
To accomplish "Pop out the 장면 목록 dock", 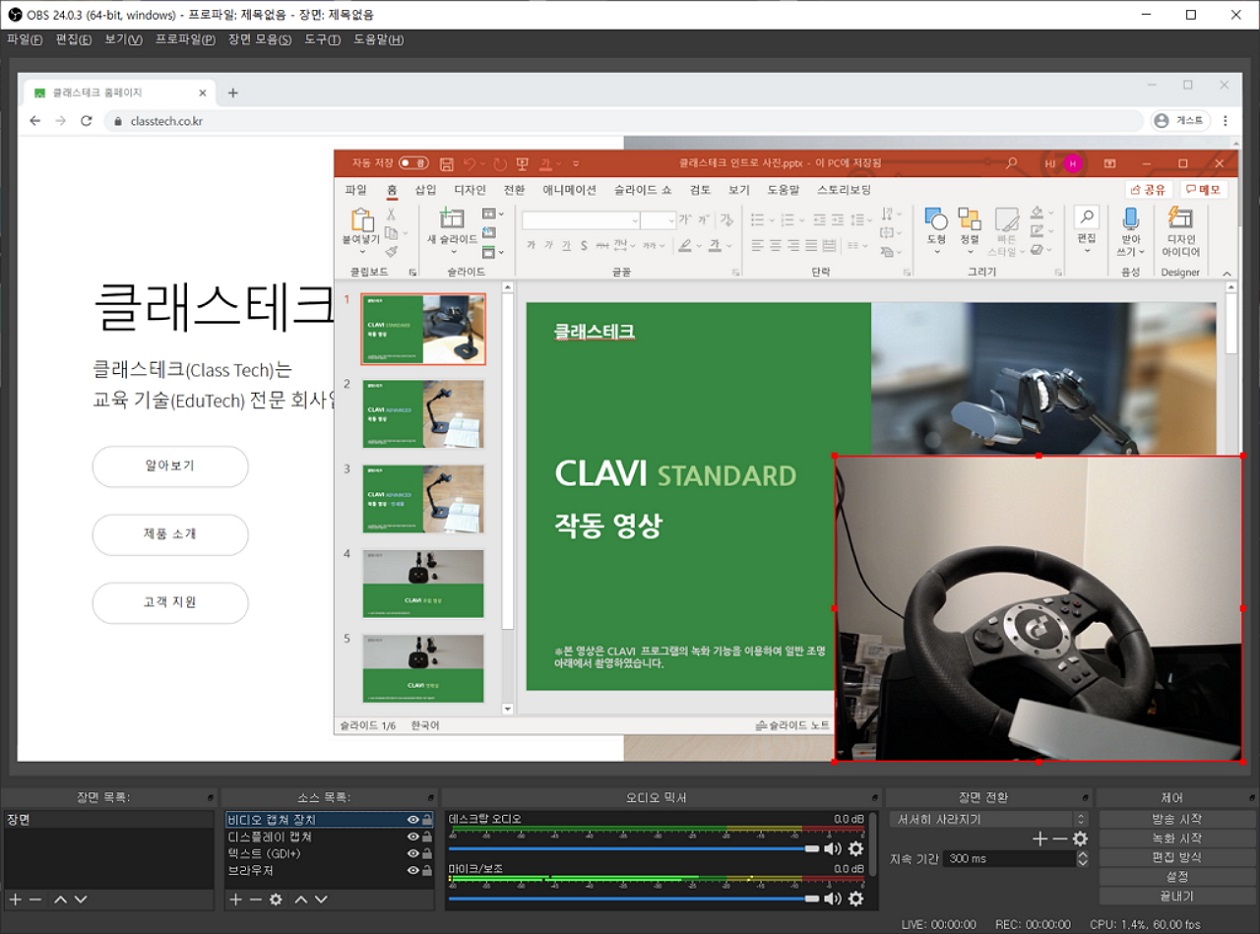I will [210, 798].
